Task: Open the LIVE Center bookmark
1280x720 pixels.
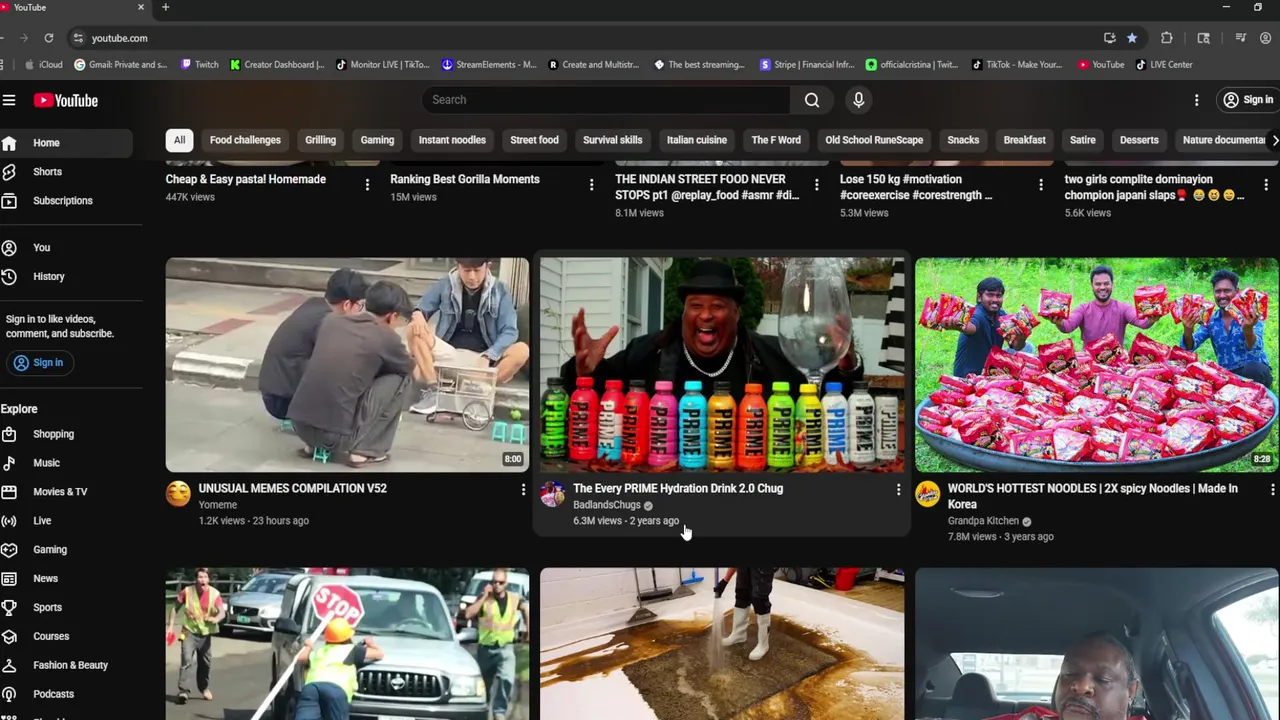Action: pyautogui.click(x=1164, y=64)
